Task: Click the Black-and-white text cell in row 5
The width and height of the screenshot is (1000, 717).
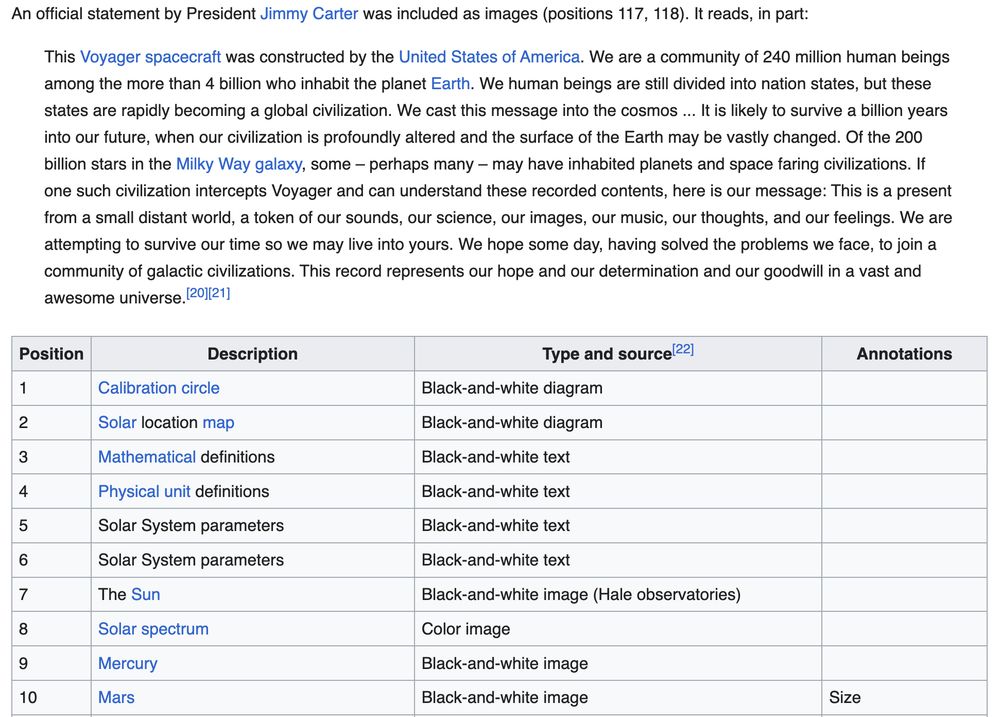Action: [617, 526]
